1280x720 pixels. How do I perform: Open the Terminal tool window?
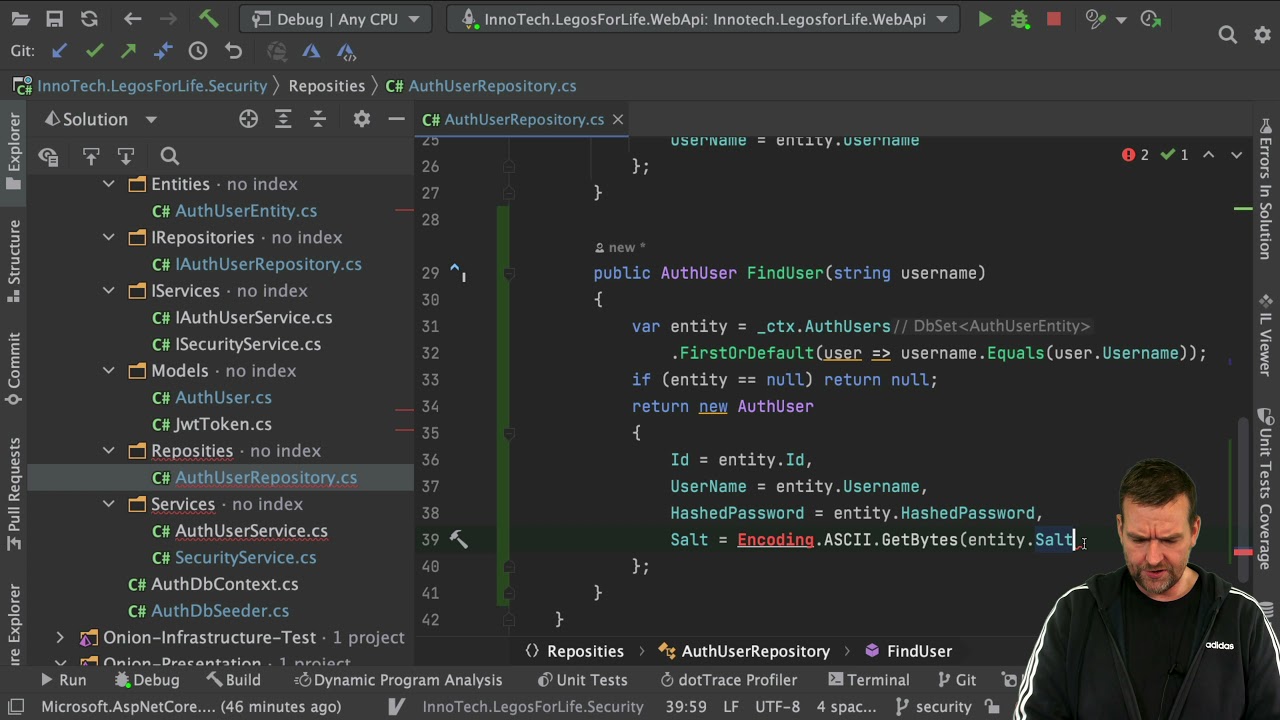click(867, 680)
